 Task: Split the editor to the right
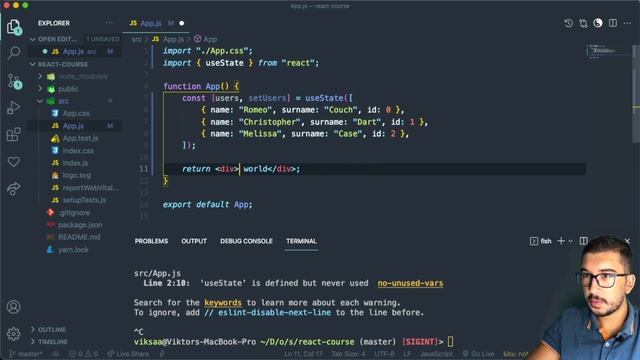[x=613, y=23]
